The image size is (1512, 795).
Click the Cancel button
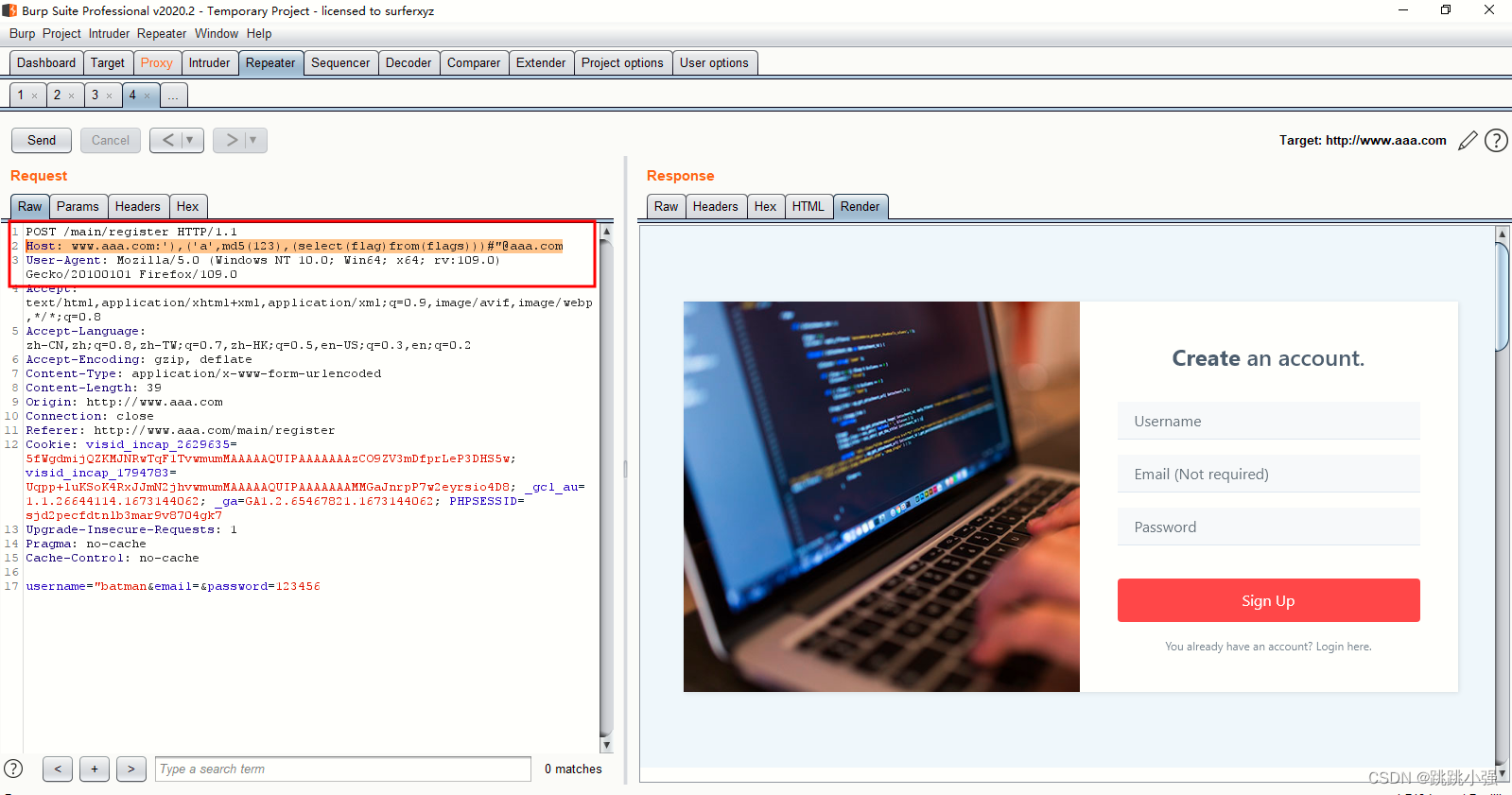[x=111, y=140]
